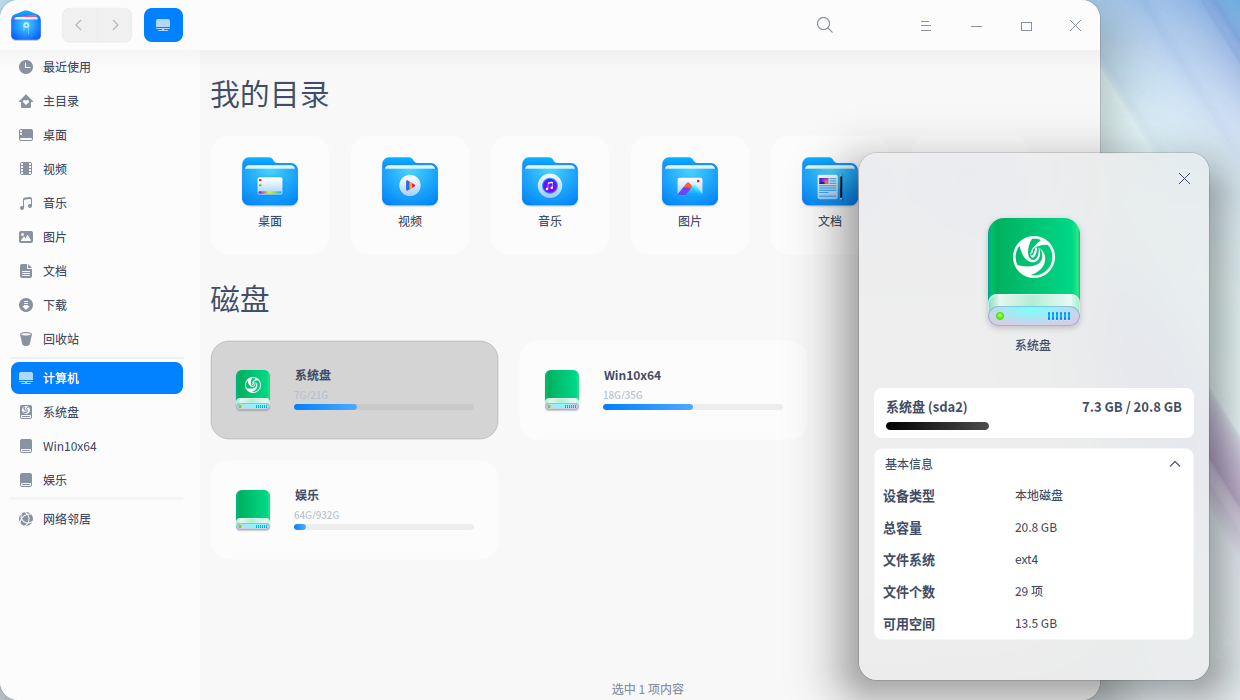This screenshot has height=700, width=1240.
Task: Click the blue computer view icon
Action: pos(163,25)
